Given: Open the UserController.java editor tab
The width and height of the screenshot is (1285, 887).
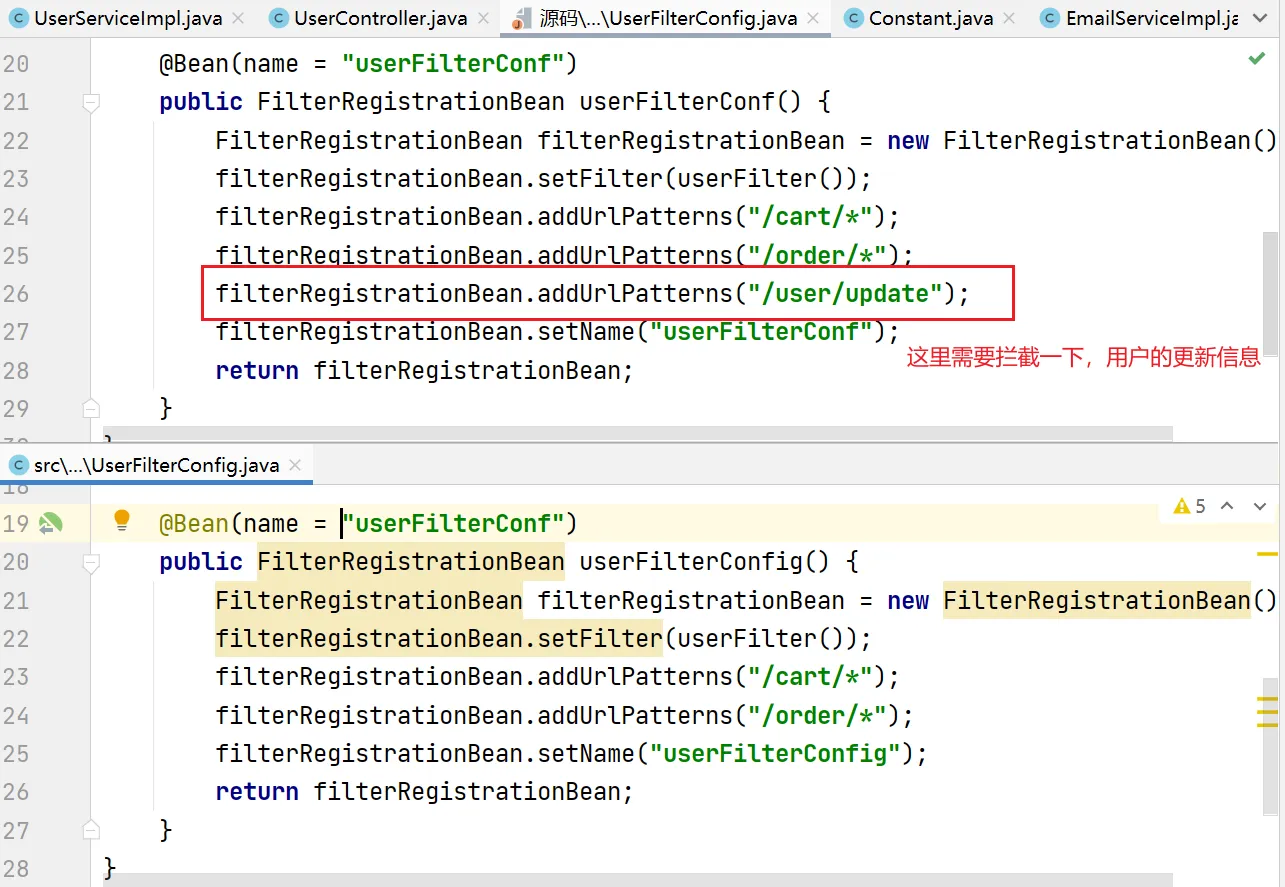Looking at the screenshot, I should (380, 18).
